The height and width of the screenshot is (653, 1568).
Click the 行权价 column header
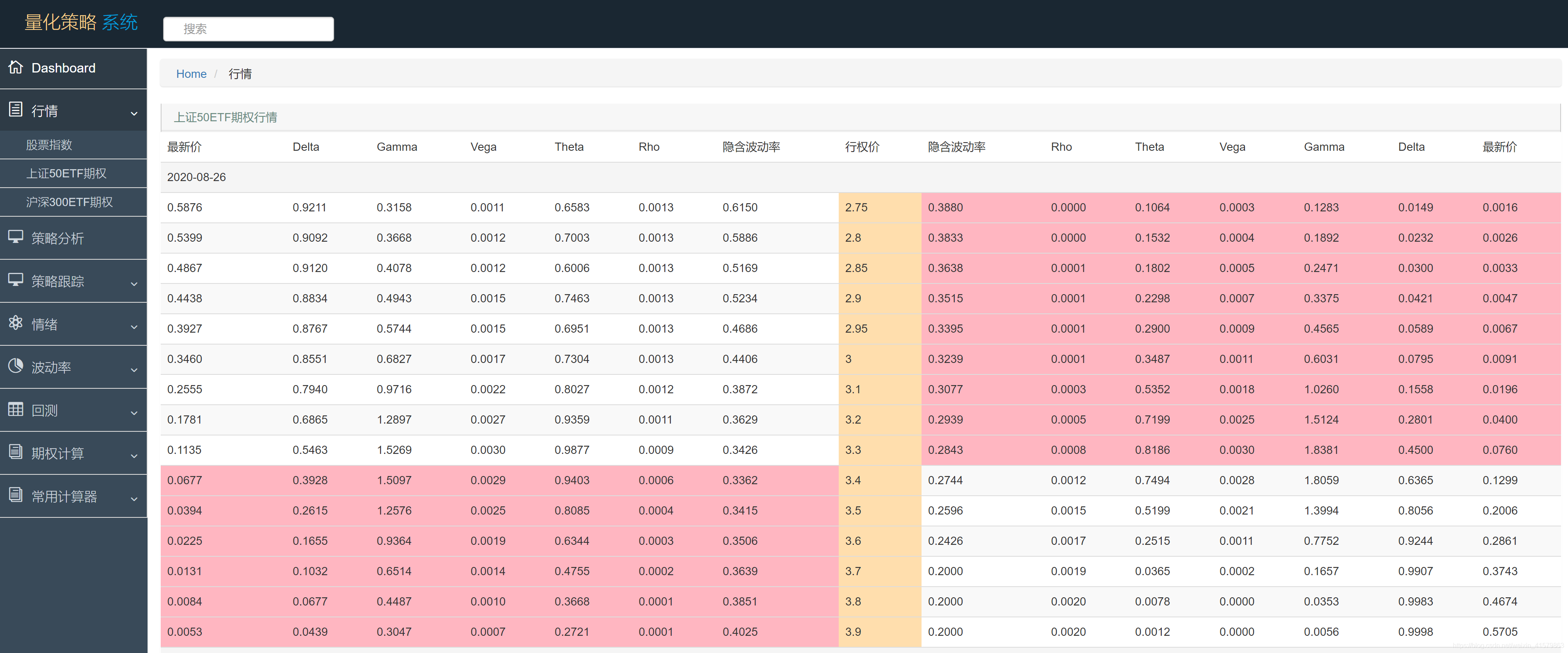pos(862,147)
